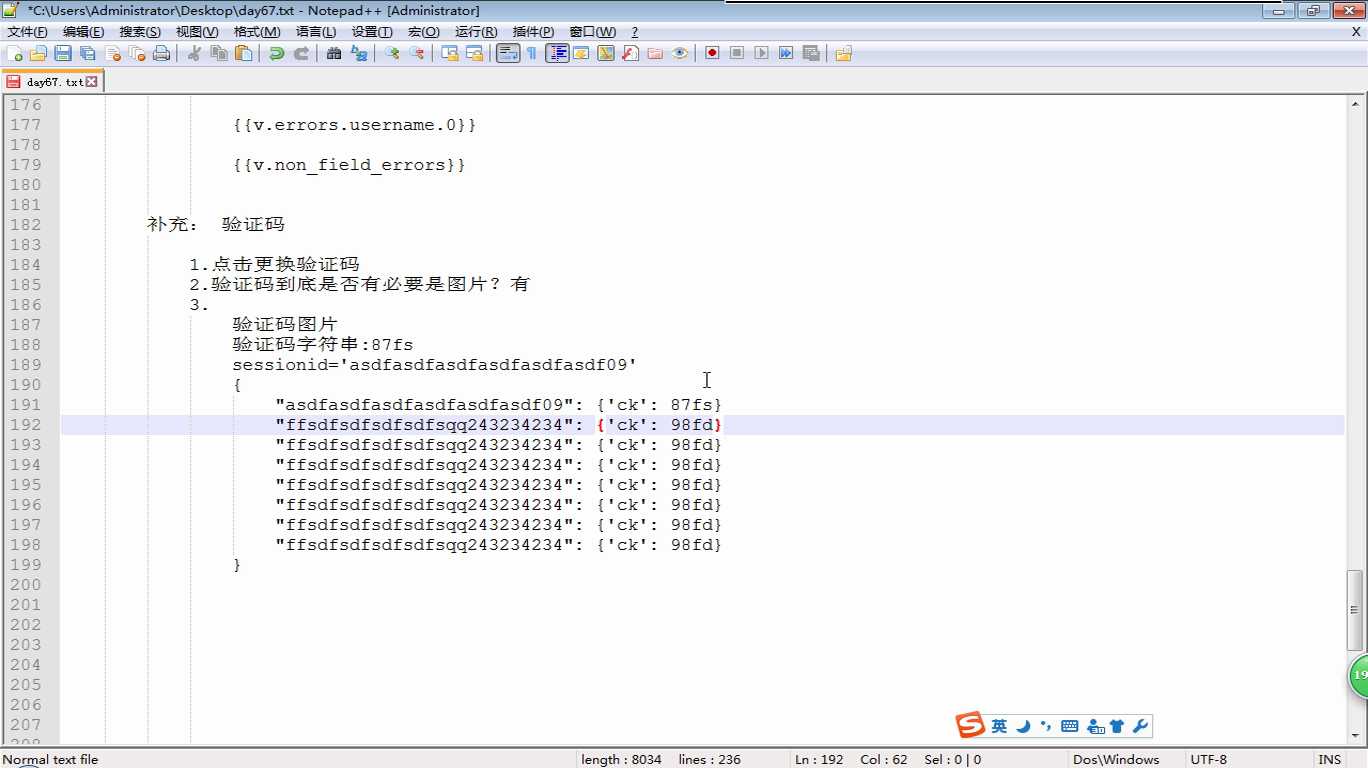1368x768 pixels.
Task: Copy selection using toolbar Copy icon
Action: pyautogui.click(x=219, y=54)
